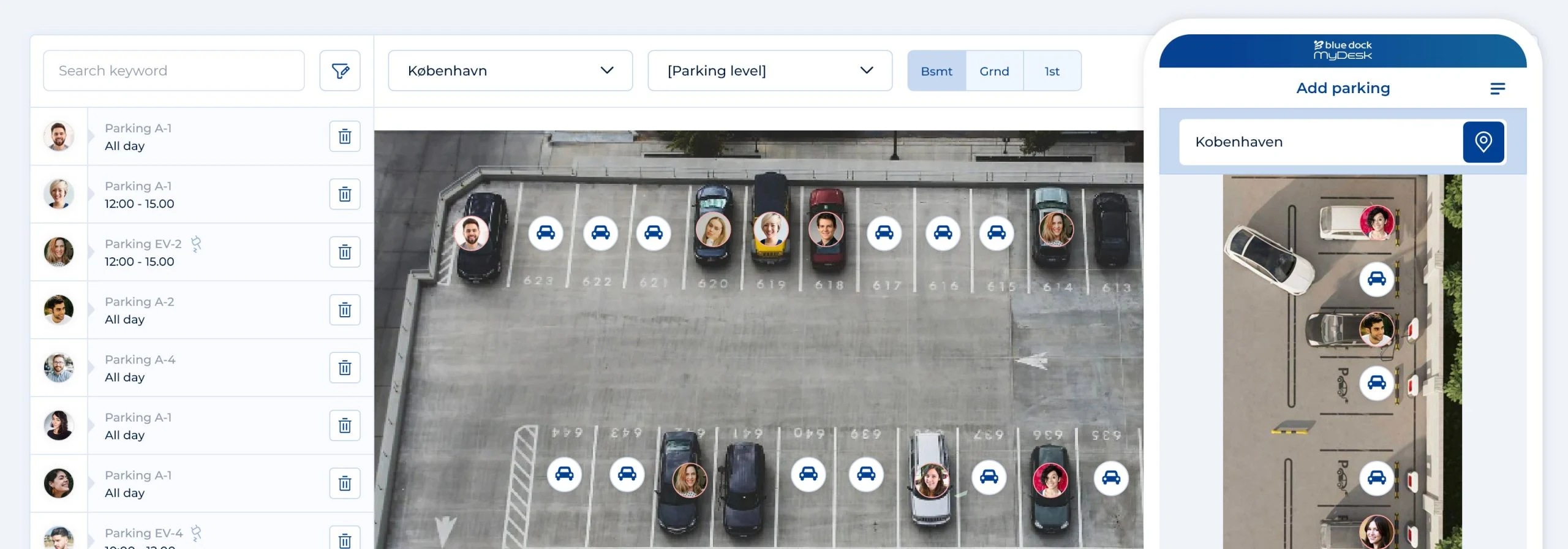Select the free car icon at spot 622
The image size is (1568, 549).
coord(600,233)
